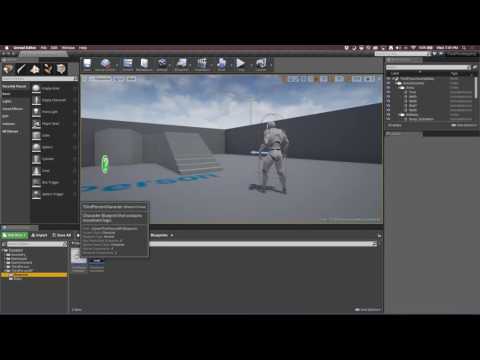Screen dimensions: 480x360
Task: Open the Marketplace toolbar icon
Action: (x=144, y=64)
